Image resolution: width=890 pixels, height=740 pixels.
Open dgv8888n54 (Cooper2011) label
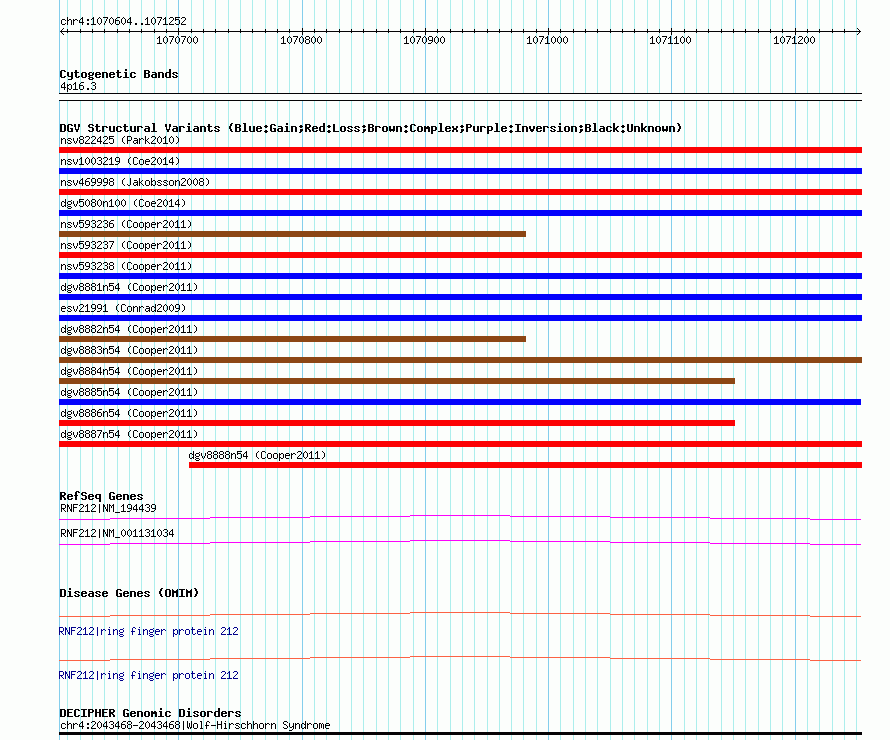(x=257, y=455)
